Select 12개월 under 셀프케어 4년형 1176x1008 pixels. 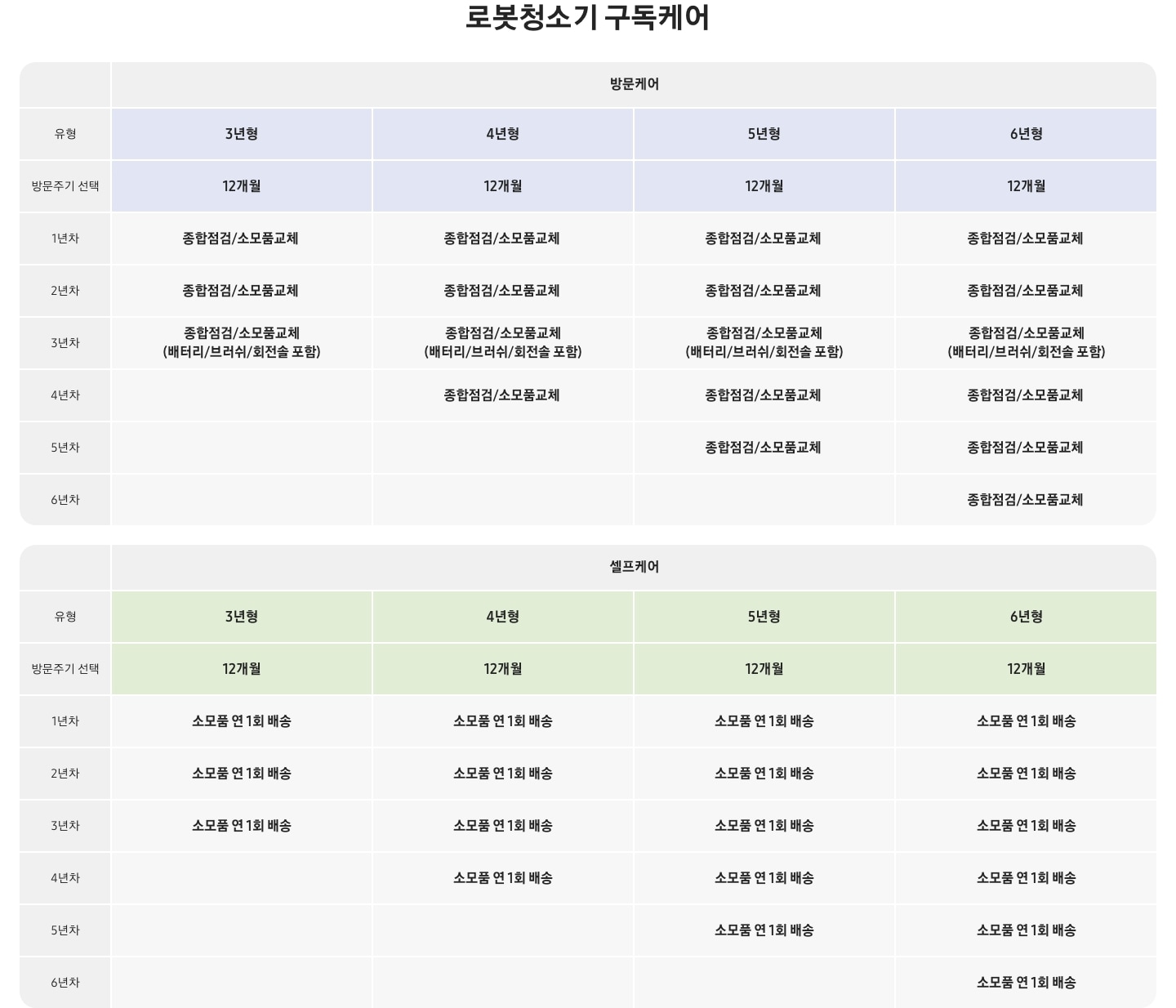(503, 669)
